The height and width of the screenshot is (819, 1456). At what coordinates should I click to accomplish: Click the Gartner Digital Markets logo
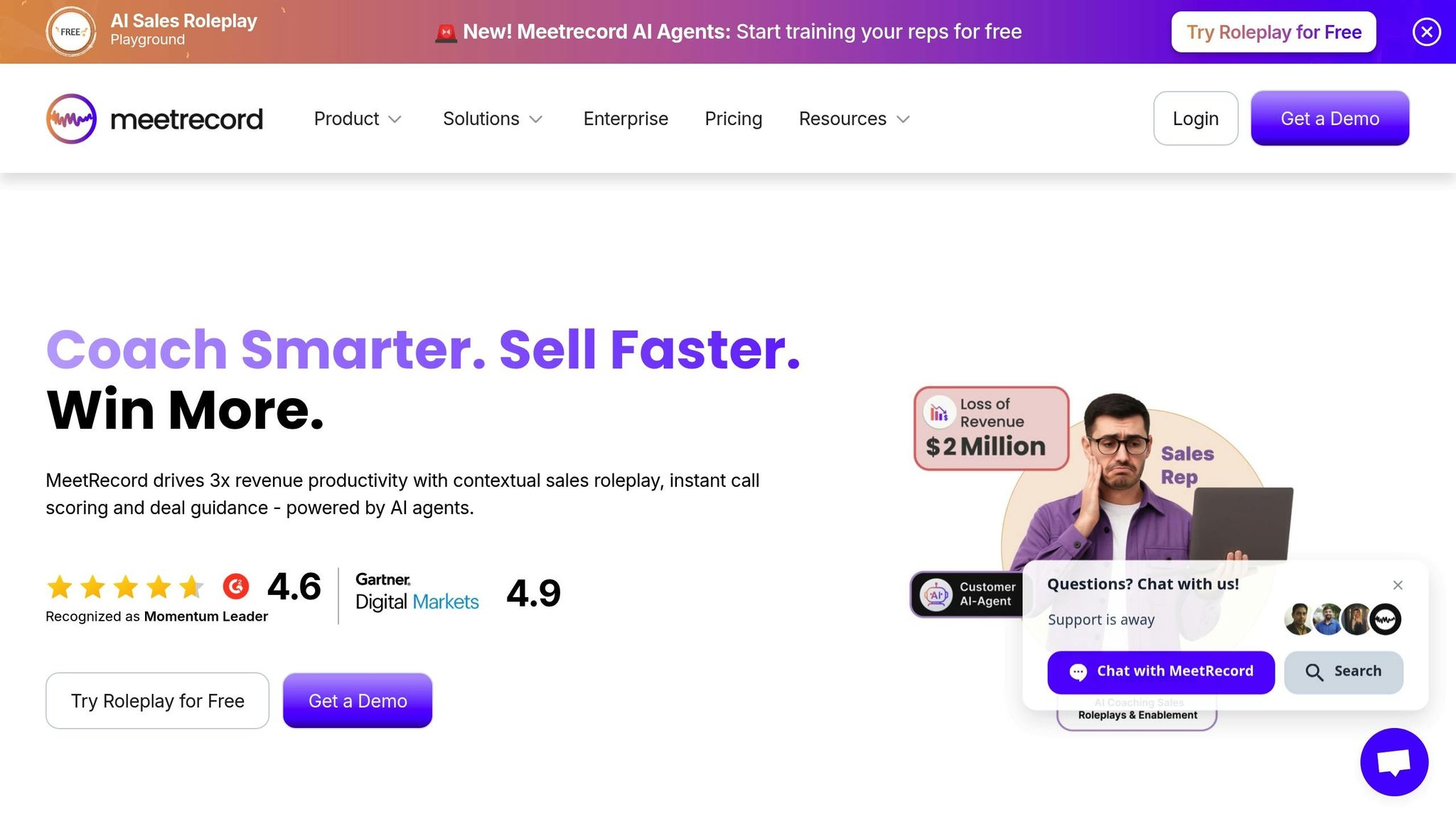coord(417,592)
